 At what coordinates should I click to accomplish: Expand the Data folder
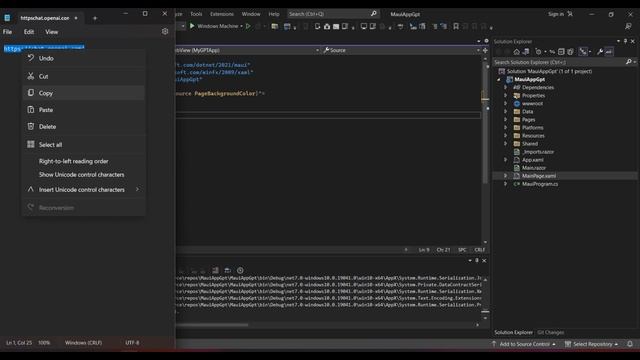click(505, 111)
